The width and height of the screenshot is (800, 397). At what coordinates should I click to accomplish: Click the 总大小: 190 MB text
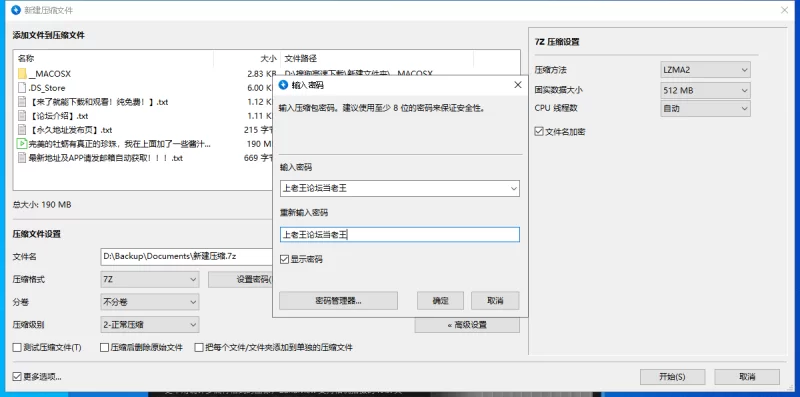pos(42,205)
